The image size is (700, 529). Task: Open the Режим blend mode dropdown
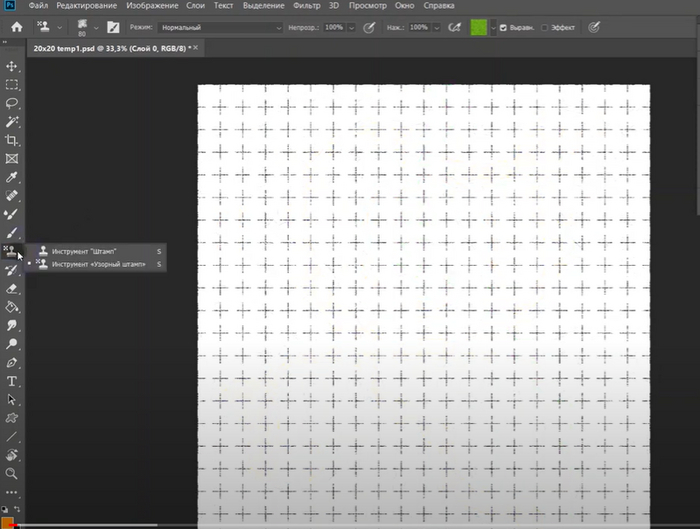click(220, 27)
